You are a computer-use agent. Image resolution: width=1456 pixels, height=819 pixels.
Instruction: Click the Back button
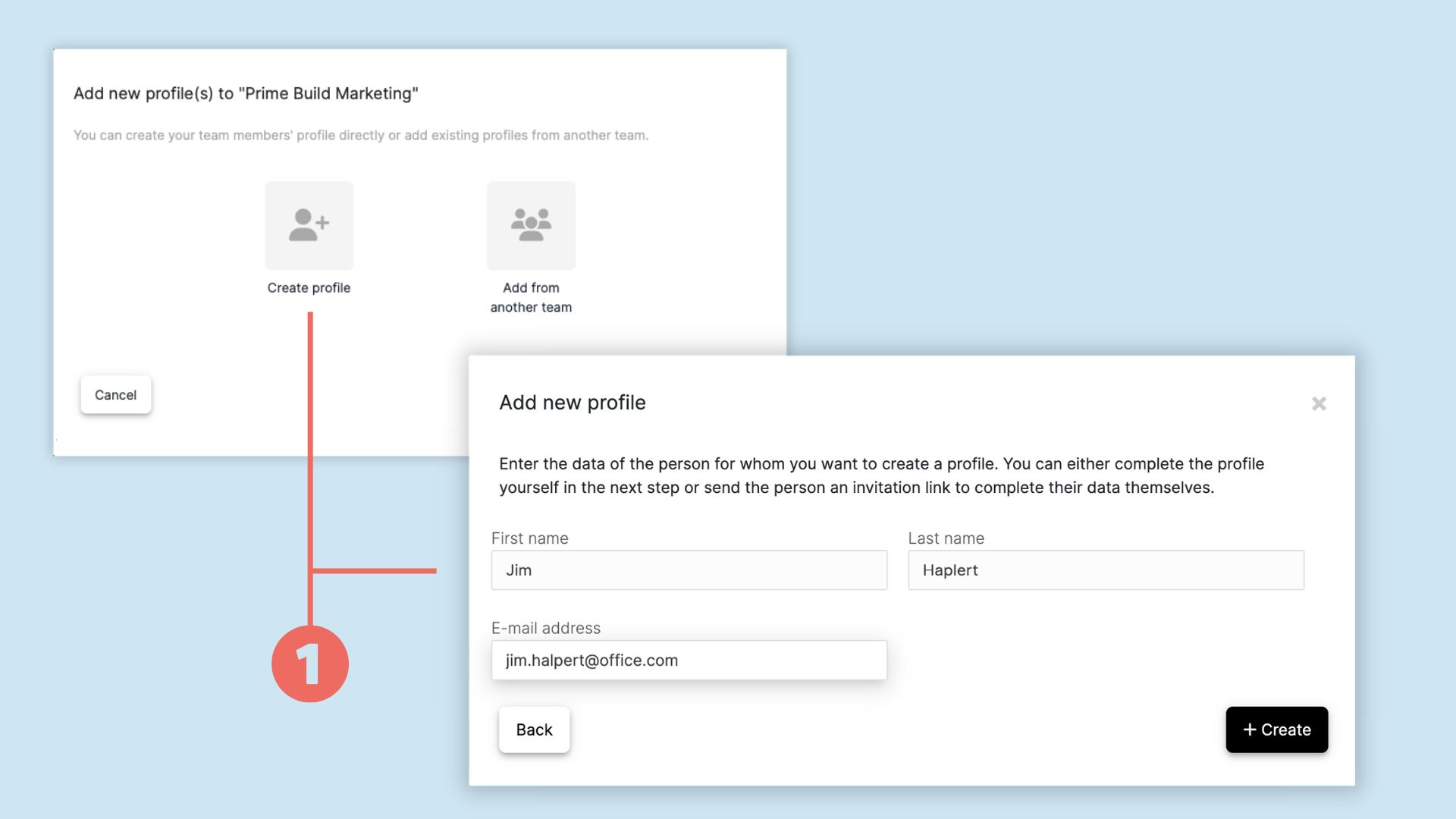(534, 730)
